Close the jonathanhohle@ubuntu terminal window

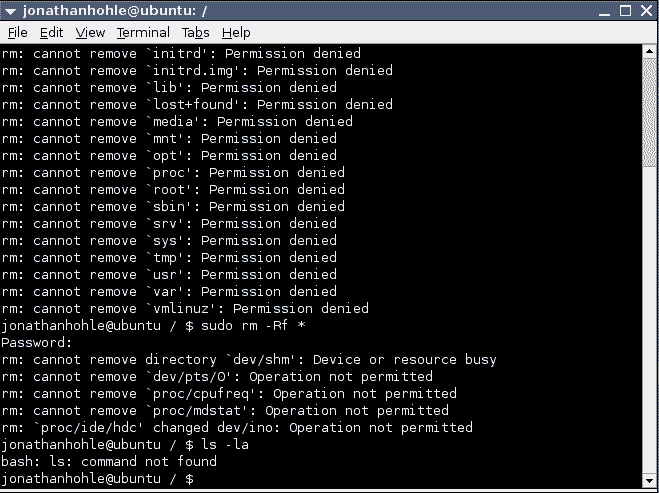click(646, 11)
